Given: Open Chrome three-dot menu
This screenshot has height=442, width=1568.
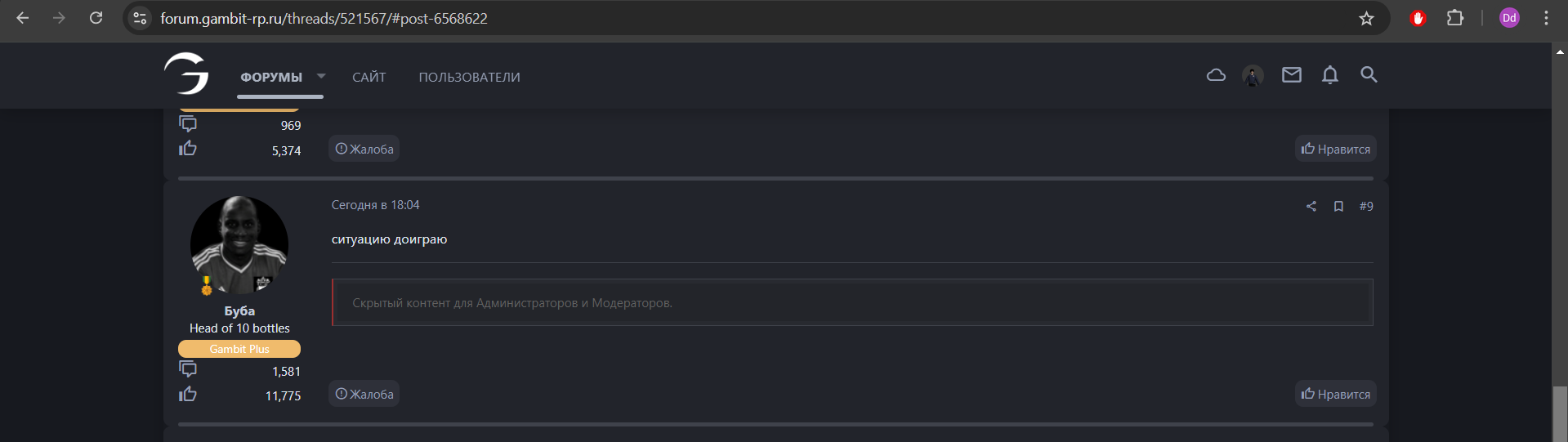Looking at the screenshot, I should click(1546, 18).
